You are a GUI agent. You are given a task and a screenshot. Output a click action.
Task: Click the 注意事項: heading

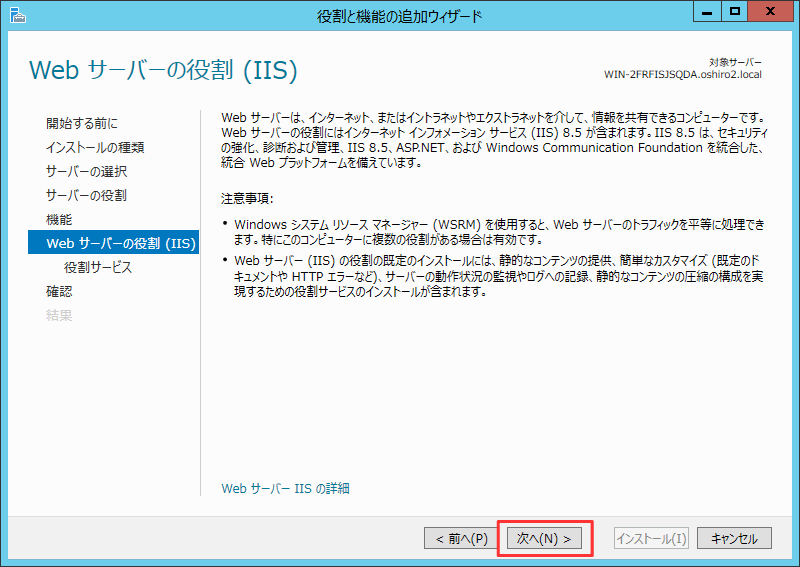[247, 199]
